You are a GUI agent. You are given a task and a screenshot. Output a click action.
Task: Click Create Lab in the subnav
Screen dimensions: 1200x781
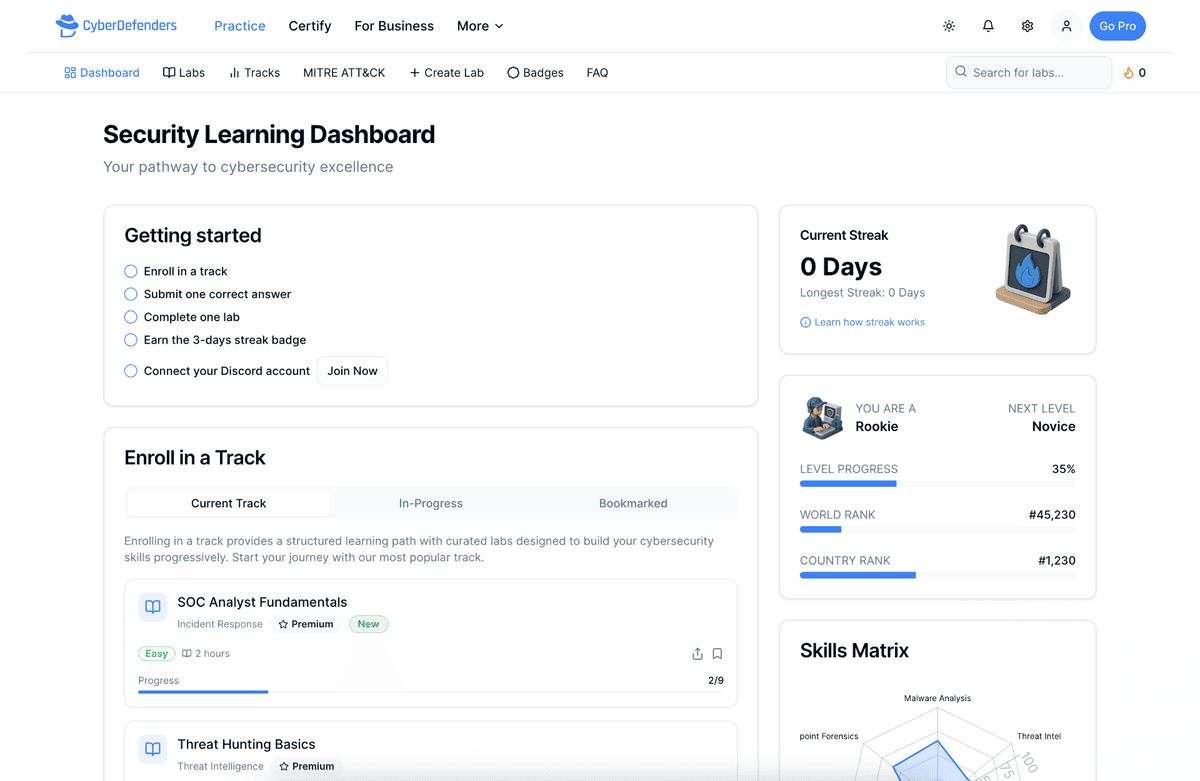pos(446,73)
